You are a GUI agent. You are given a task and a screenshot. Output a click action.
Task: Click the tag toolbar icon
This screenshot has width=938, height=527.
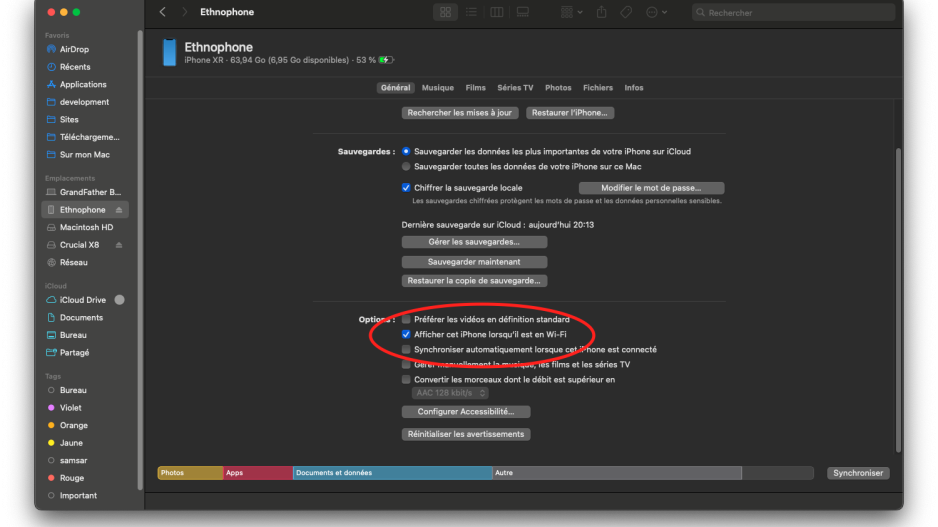click(626, 13)
